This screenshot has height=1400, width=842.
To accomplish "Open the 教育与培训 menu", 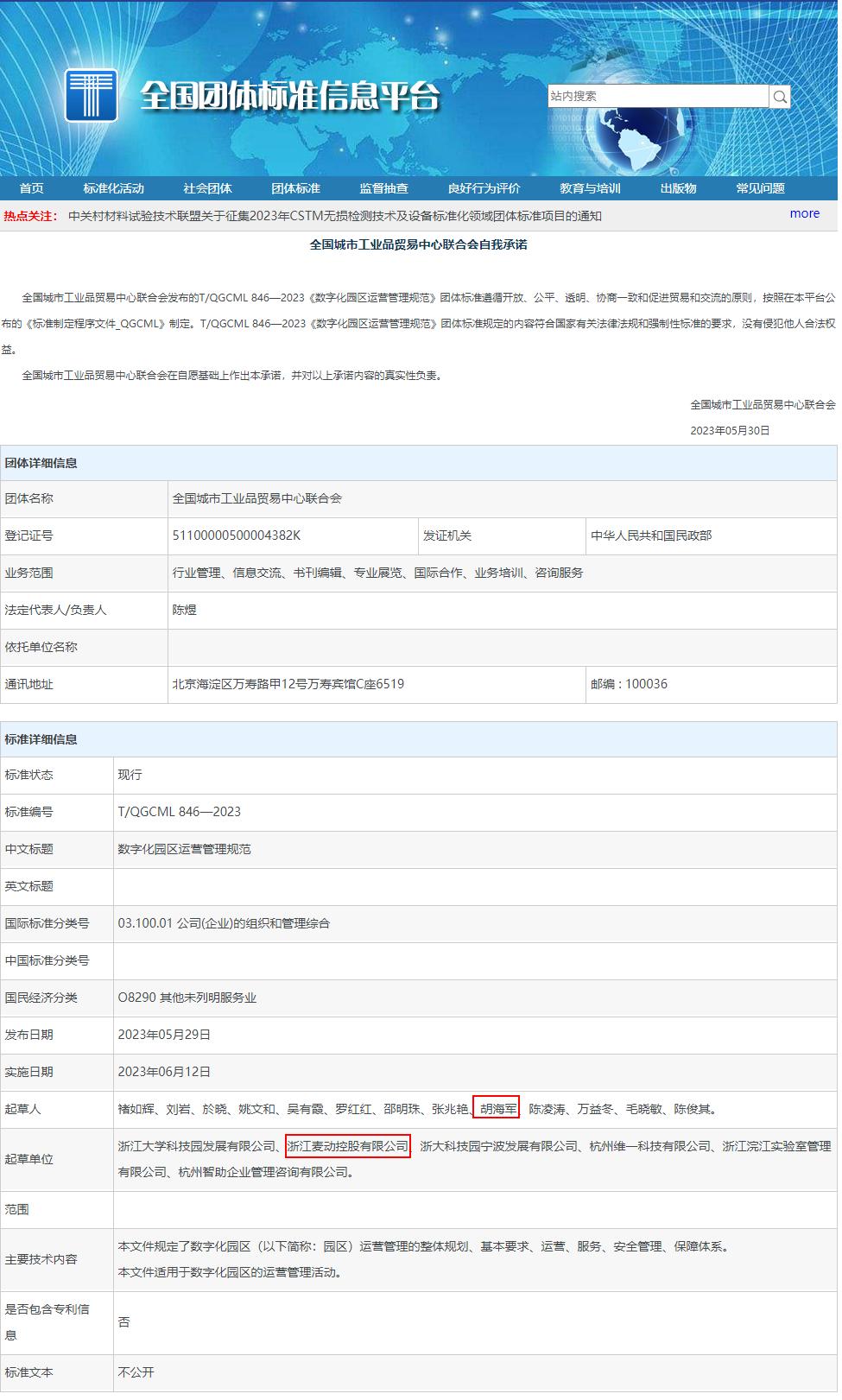I will click(591, 188).
